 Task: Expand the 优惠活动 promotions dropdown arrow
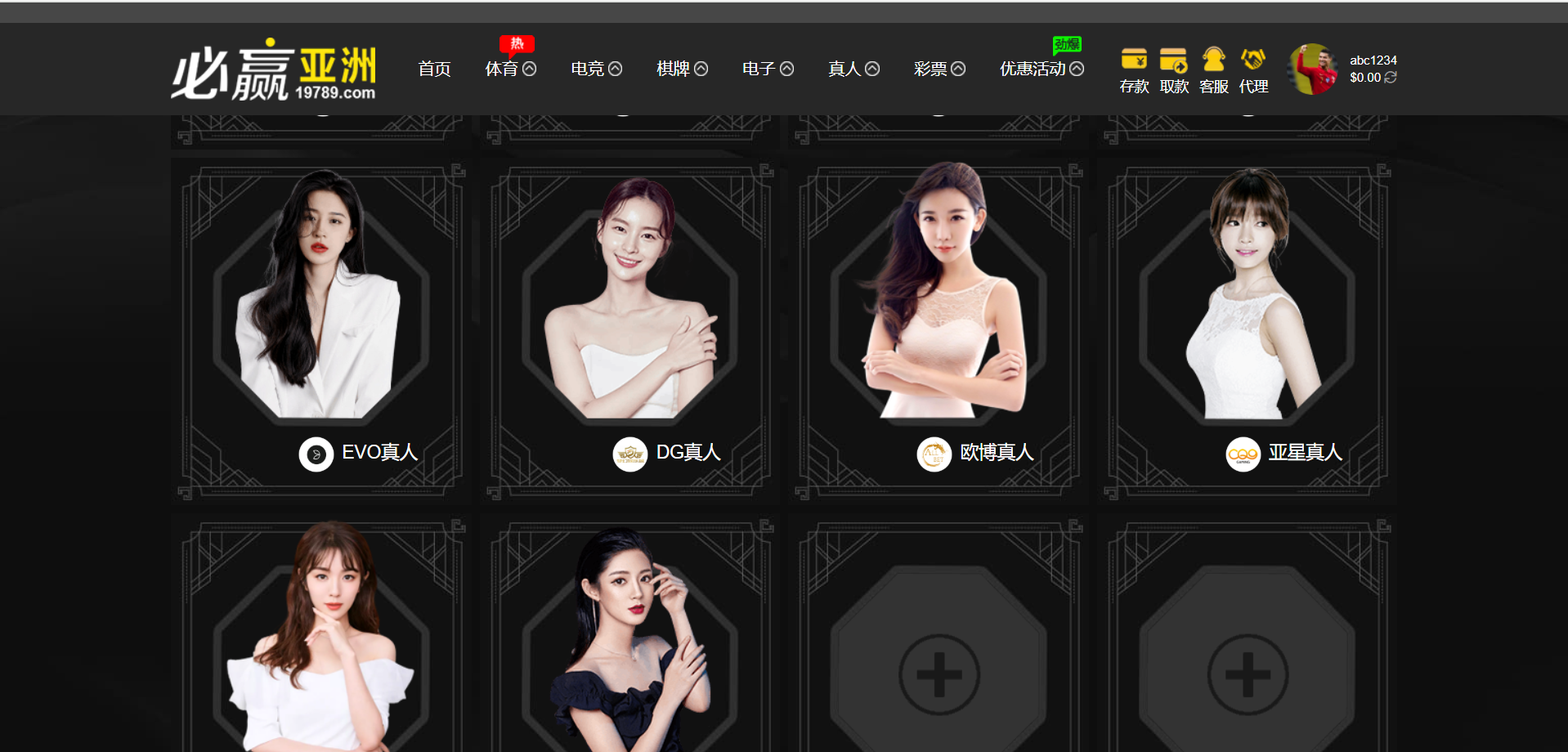[1077, 69]
